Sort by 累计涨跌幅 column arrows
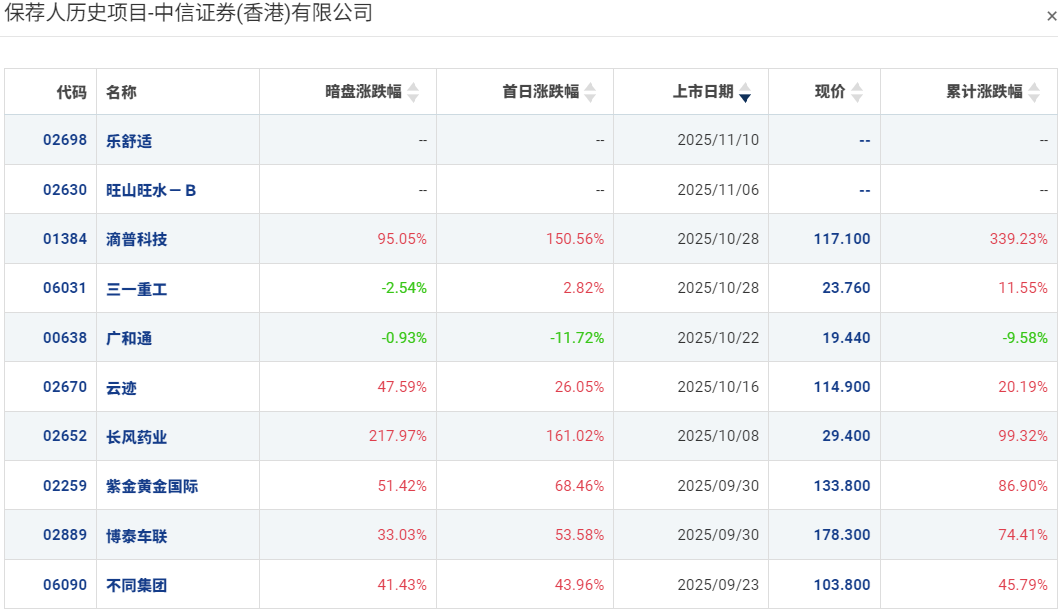Image resolution: width=1058 pixels, height=609 pixels. tap(1034, 92)
